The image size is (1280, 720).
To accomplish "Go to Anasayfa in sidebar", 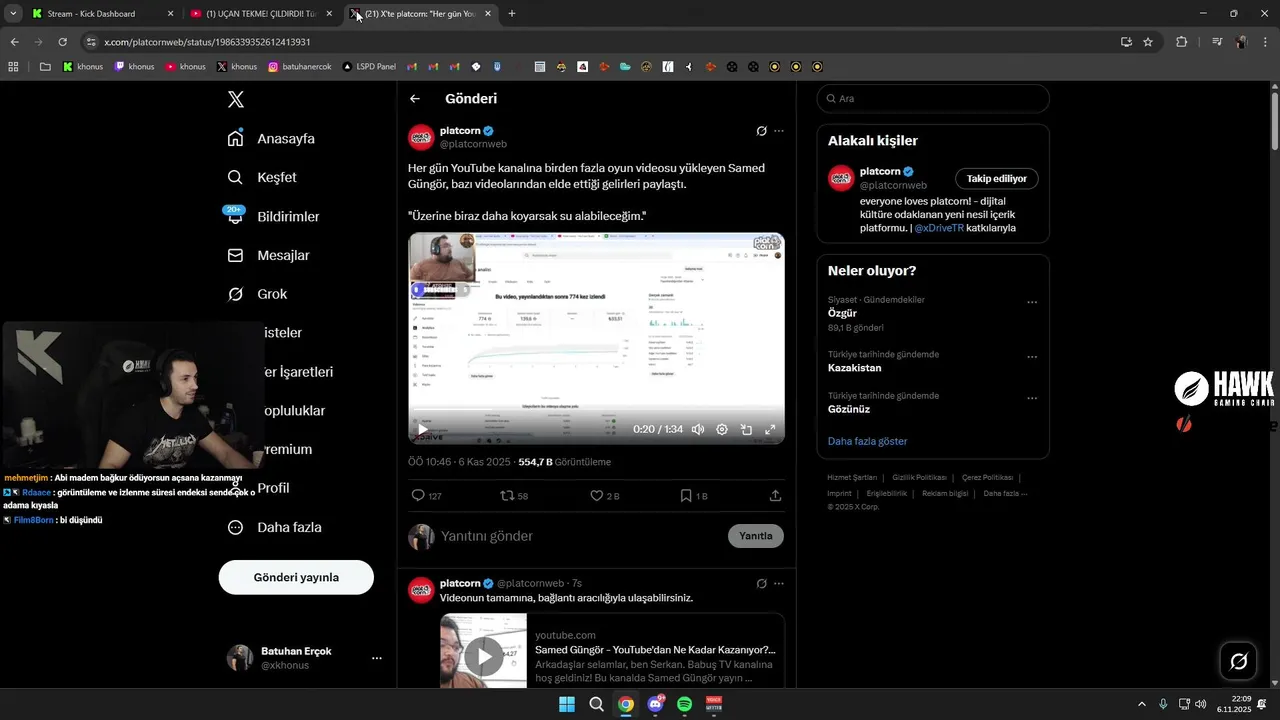I will 271,138.
